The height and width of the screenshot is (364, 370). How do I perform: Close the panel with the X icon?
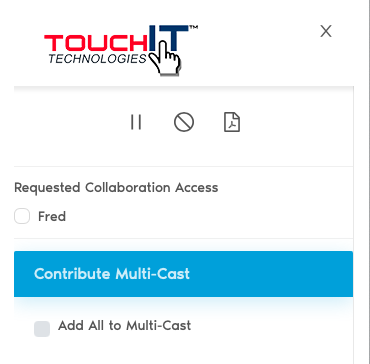[326, 31]
